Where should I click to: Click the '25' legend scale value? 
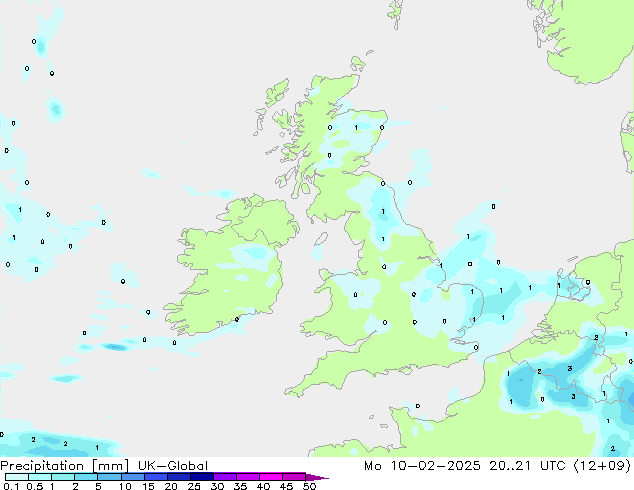[x=194, y=486]
